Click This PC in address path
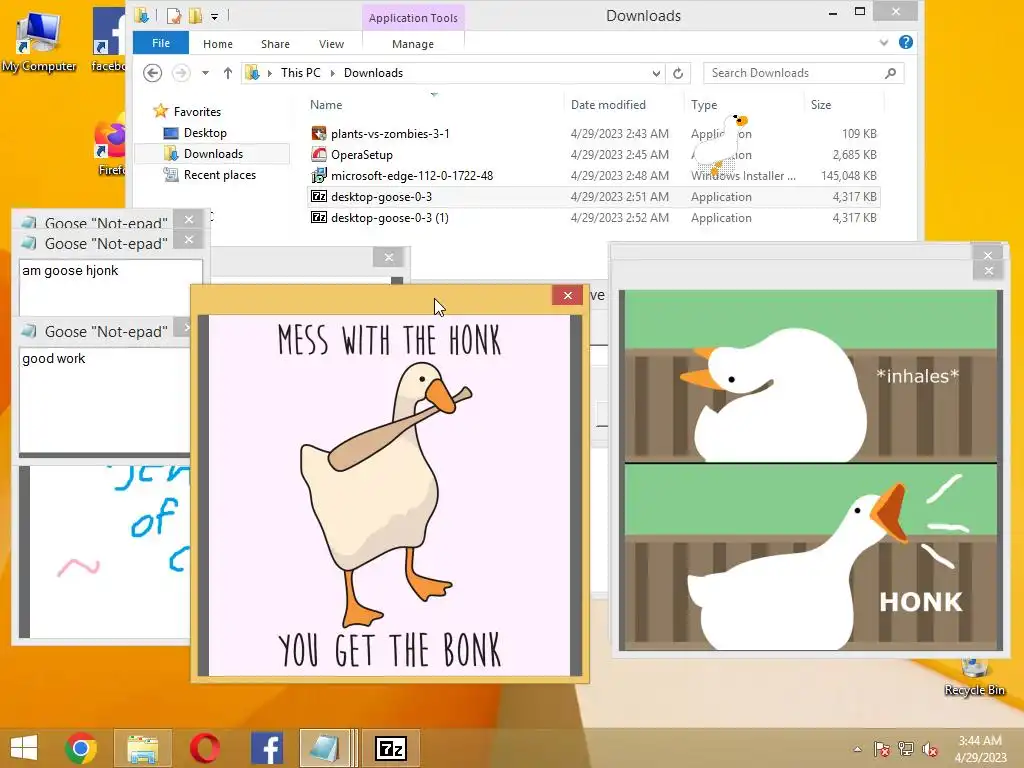 (300, 73)
